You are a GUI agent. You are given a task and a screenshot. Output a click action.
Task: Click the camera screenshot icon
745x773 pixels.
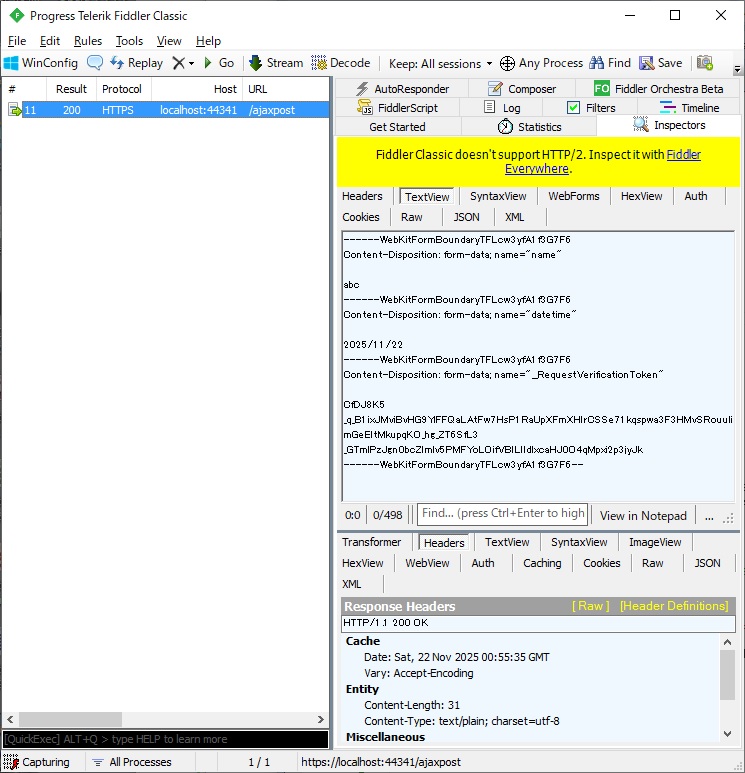[705, 63]
